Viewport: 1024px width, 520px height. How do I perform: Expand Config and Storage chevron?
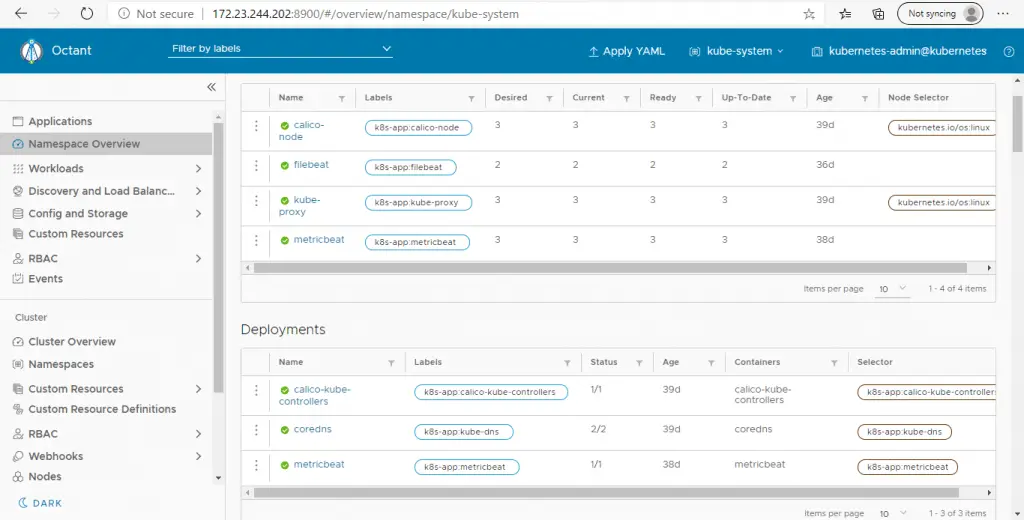199,214
